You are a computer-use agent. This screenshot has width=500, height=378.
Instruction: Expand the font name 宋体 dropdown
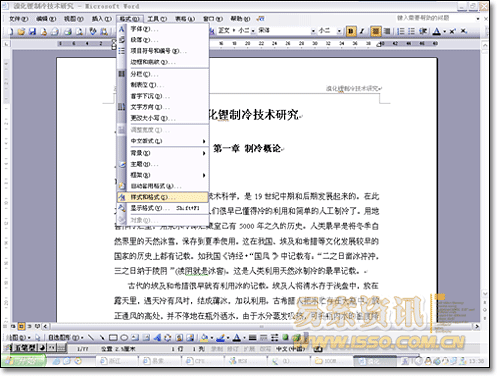(313, 31)
